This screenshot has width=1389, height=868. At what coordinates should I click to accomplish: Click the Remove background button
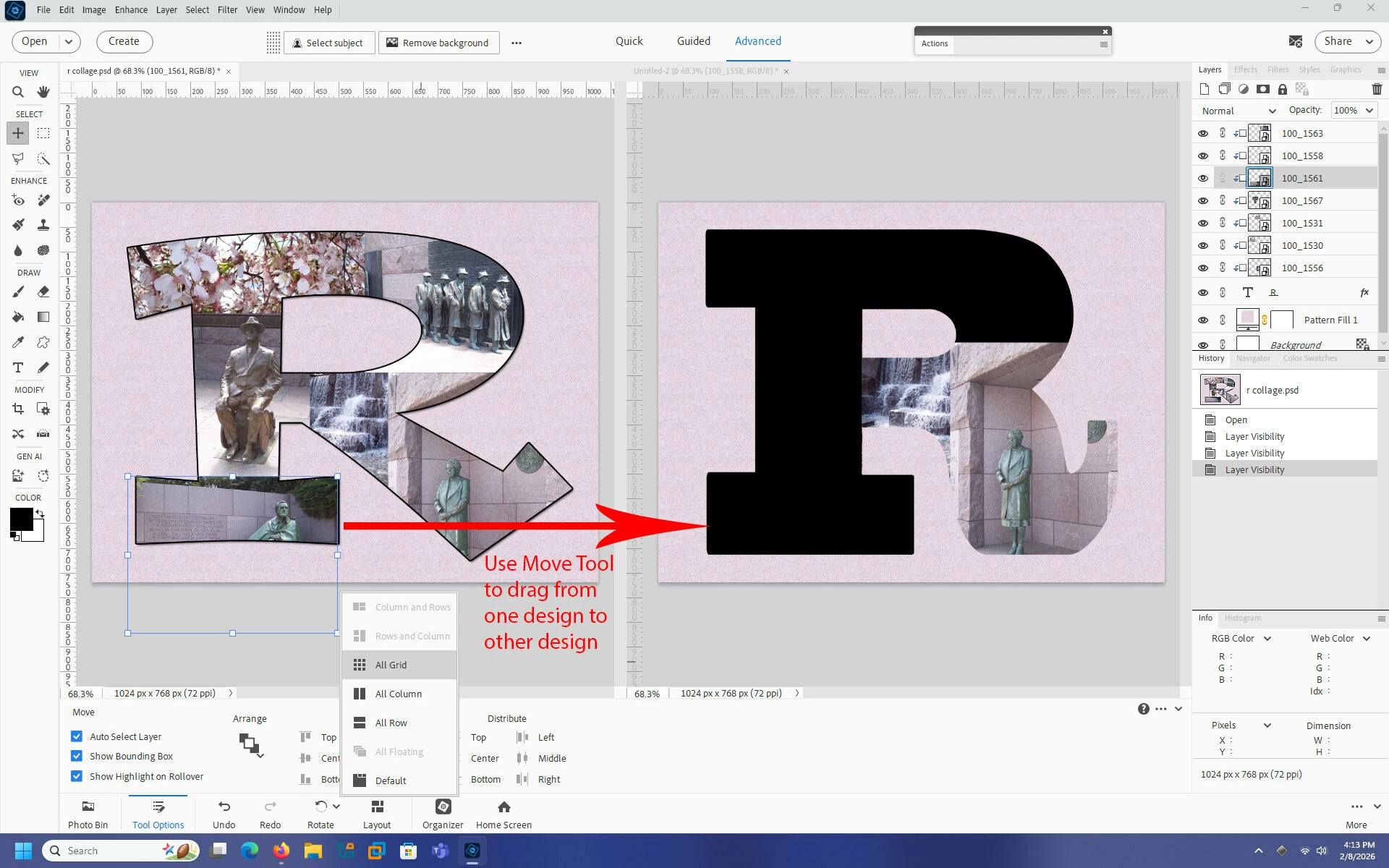(x=438, y=43)
